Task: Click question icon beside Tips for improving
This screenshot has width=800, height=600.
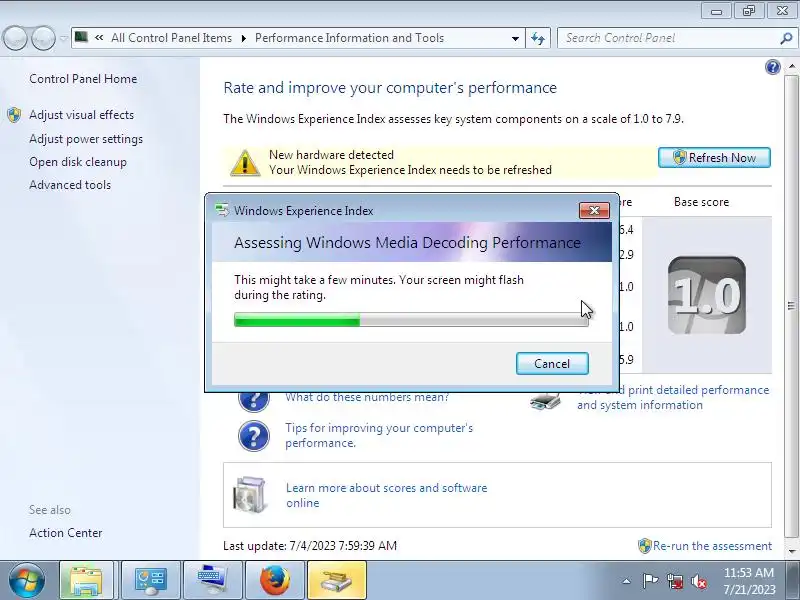Action: pos(254,436)
